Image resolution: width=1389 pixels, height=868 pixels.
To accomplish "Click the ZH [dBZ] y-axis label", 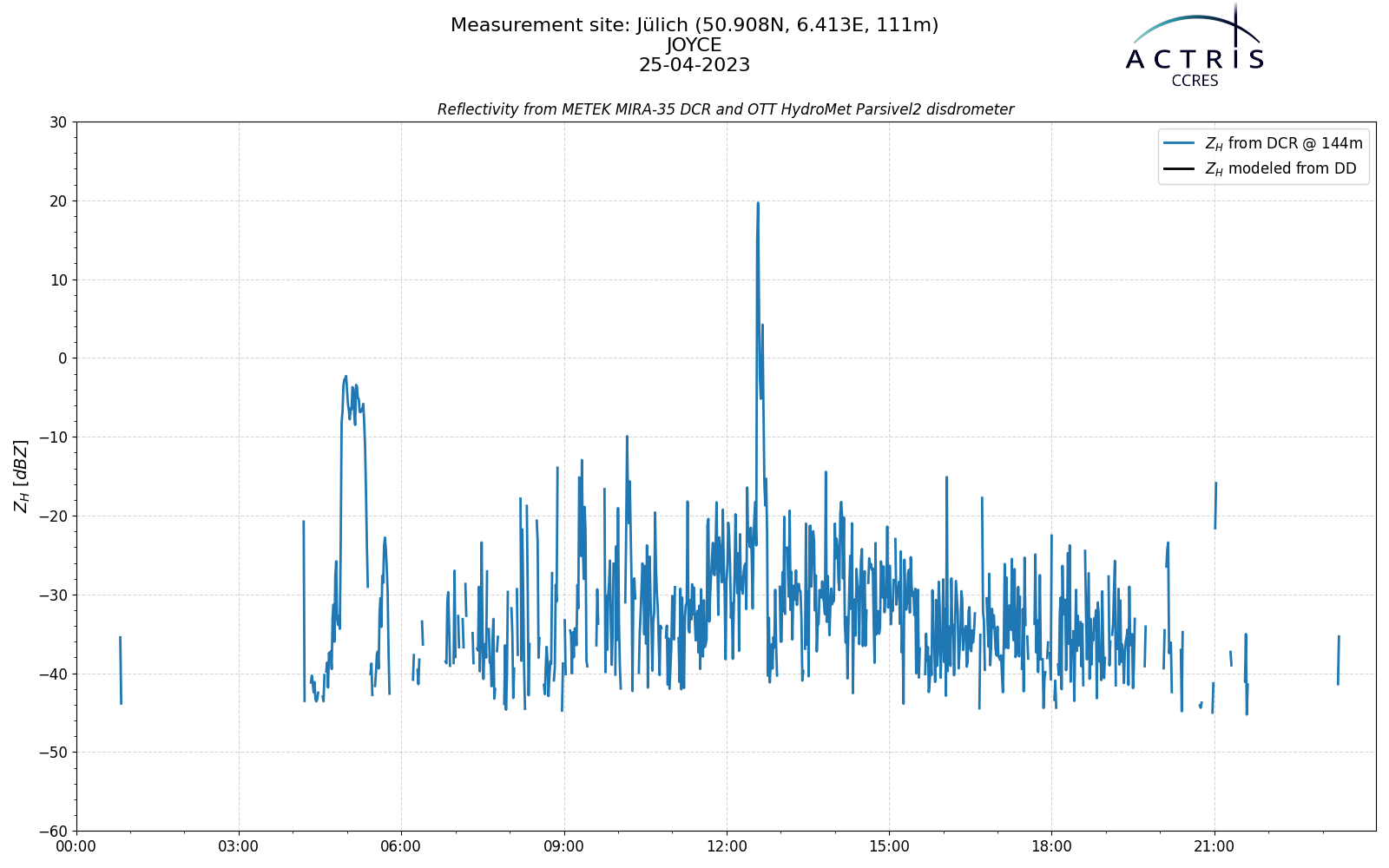I will 21,476.
